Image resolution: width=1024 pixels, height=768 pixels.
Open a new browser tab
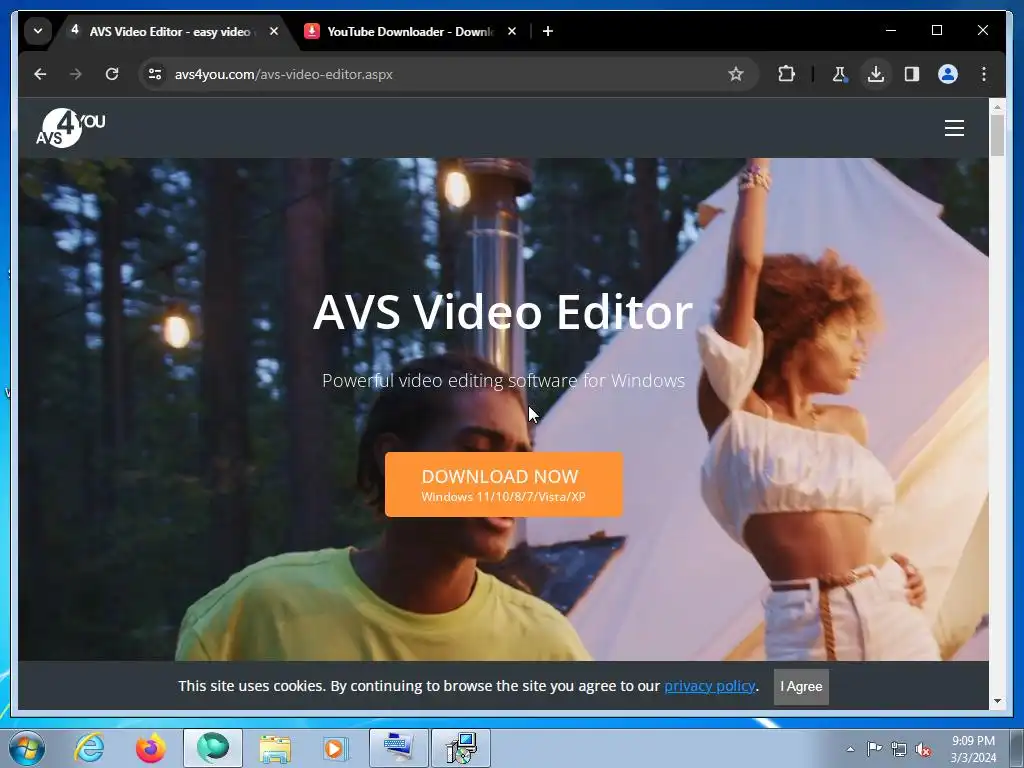[x=548, y=31]
